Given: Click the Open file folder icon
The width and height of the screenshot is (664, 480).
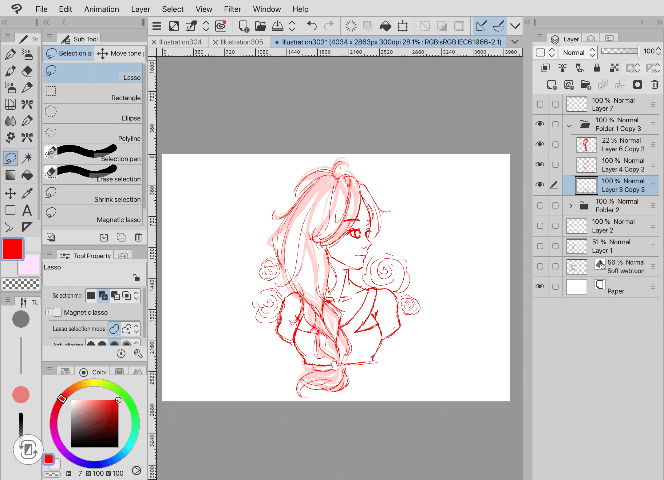Looking at the screenshot, I should point(260,26).
